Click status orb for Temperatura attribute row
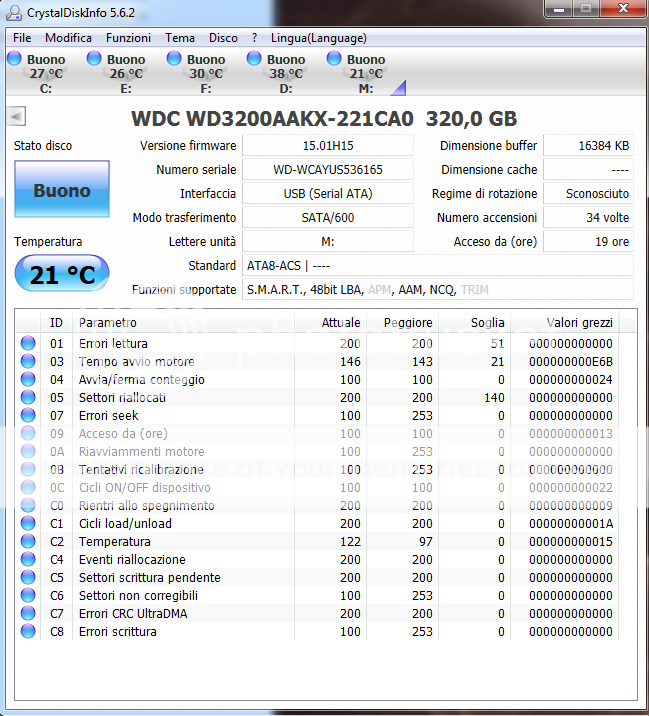 [28, 542]
